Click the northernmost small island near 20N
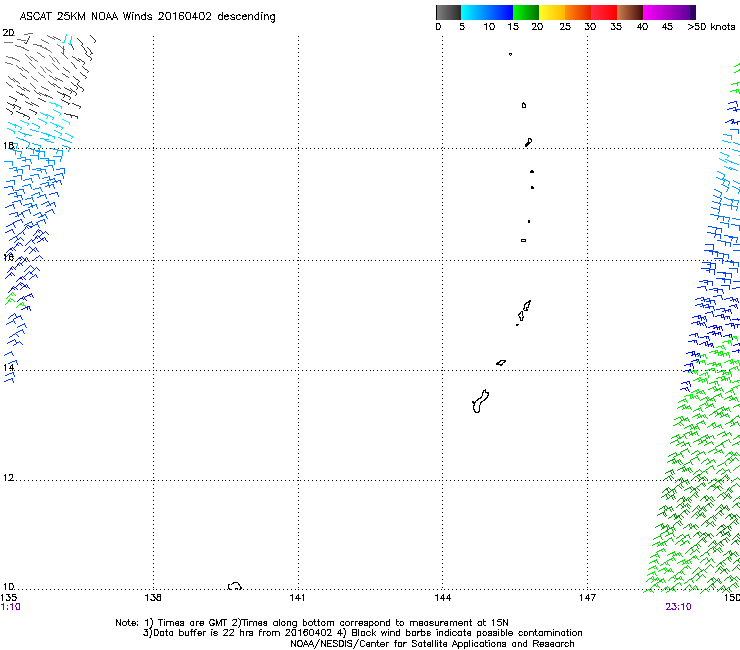Image resolution: width=740 pixels, height=650 pixels. [510, 54]
